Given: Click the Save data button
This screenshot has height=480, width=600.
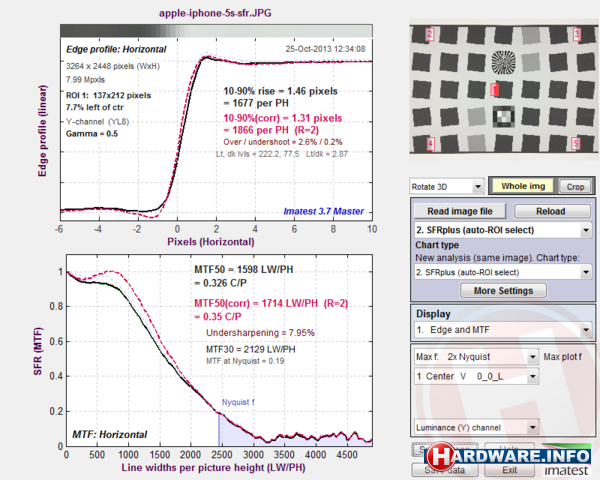Looking at the screenshot, I should pos(445,470).
